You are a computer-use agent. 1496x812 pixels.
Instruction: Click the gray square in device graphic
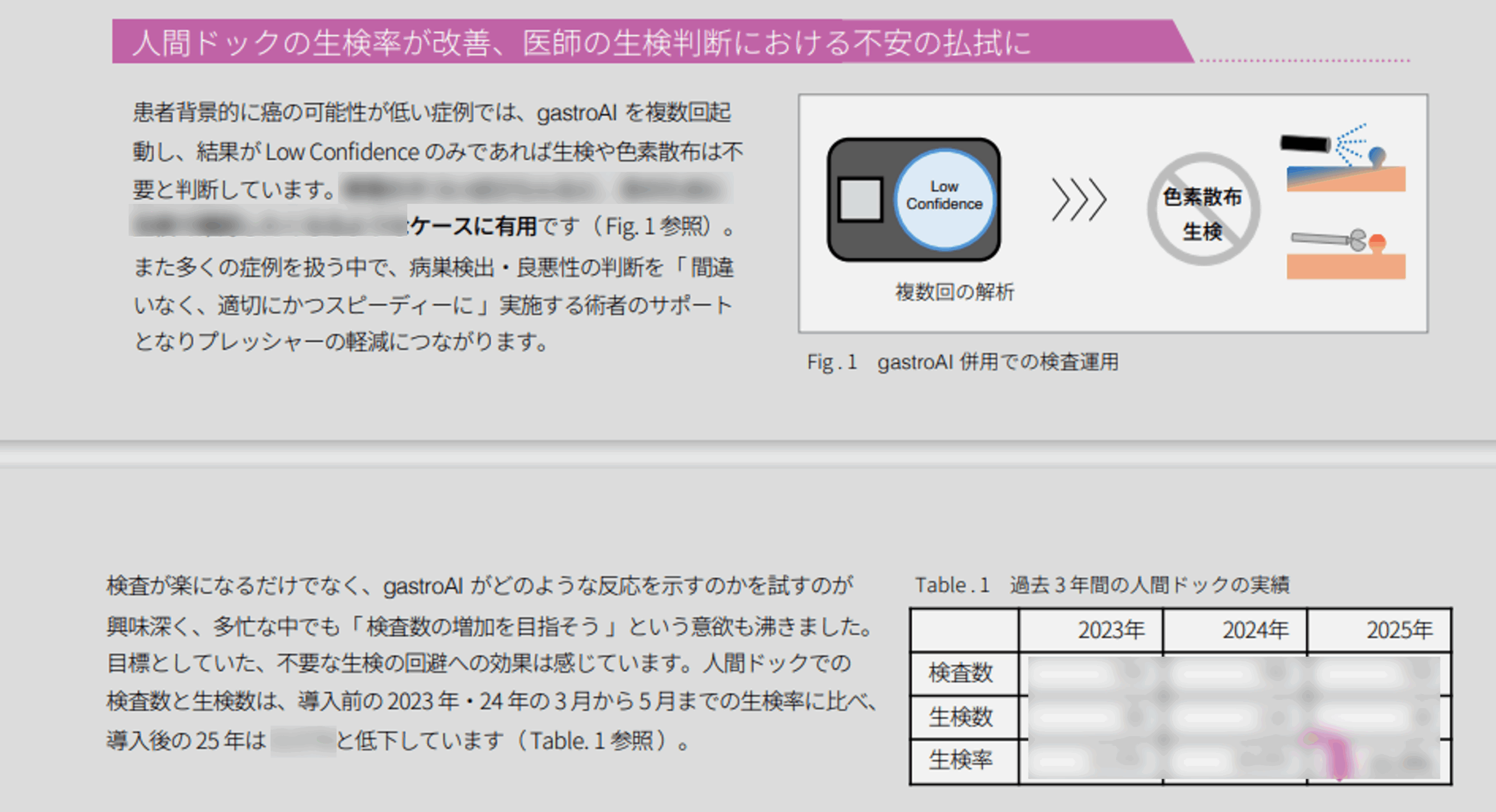[x=860, y=199]
